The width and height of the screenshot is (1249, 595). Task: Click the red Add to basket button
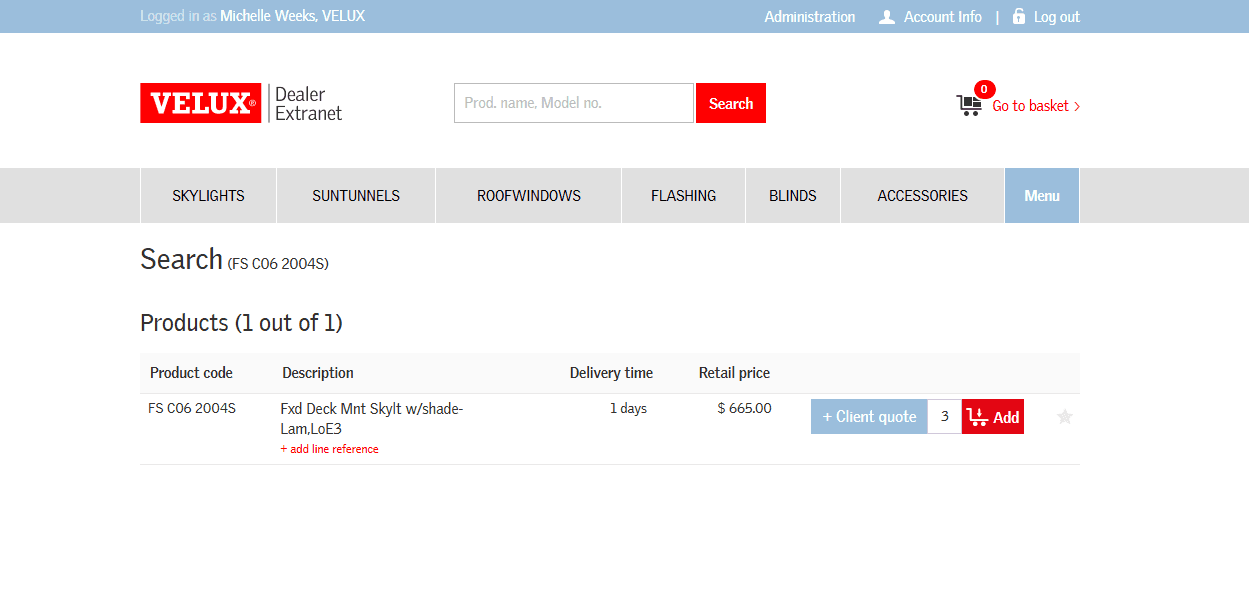993,417
